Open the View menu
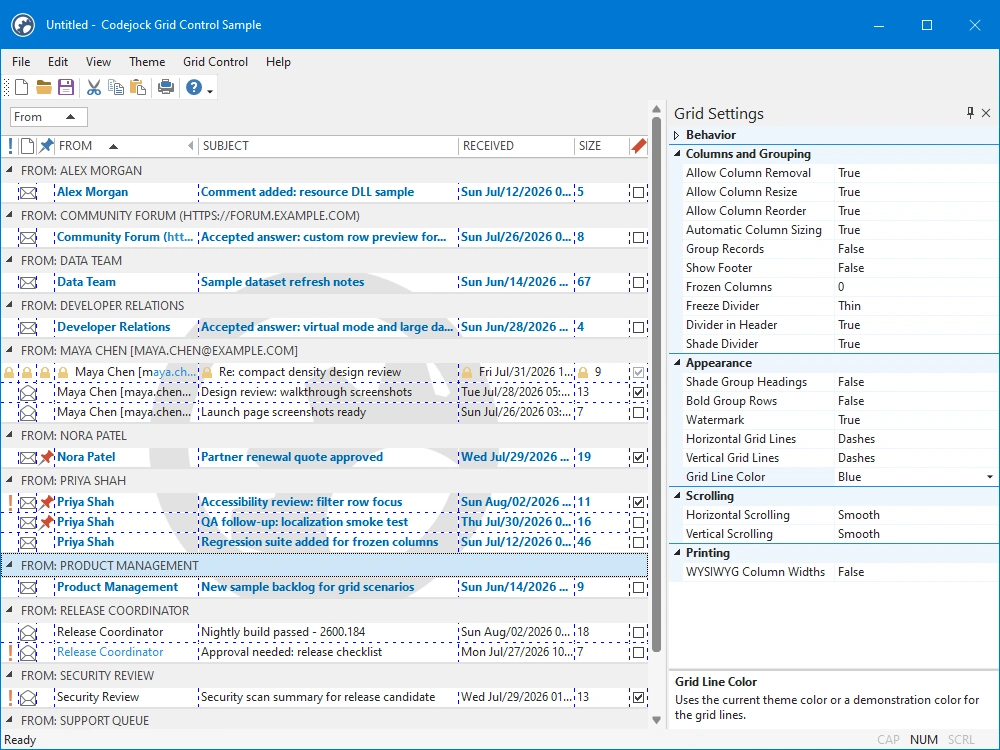Viewport: 1000px width, 750px height. 98,62
